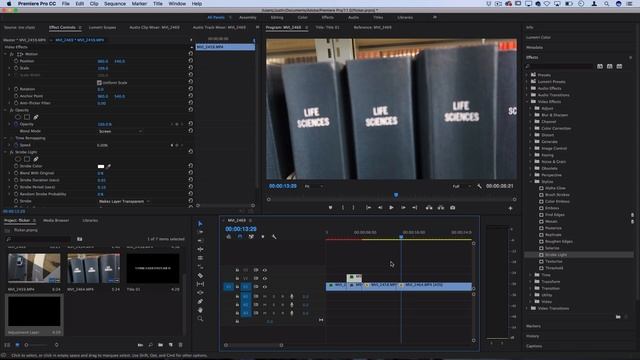This screenshot has height=360, width=640.
Task: Collapse the Video Effects folder
Action: click(527, 101)
